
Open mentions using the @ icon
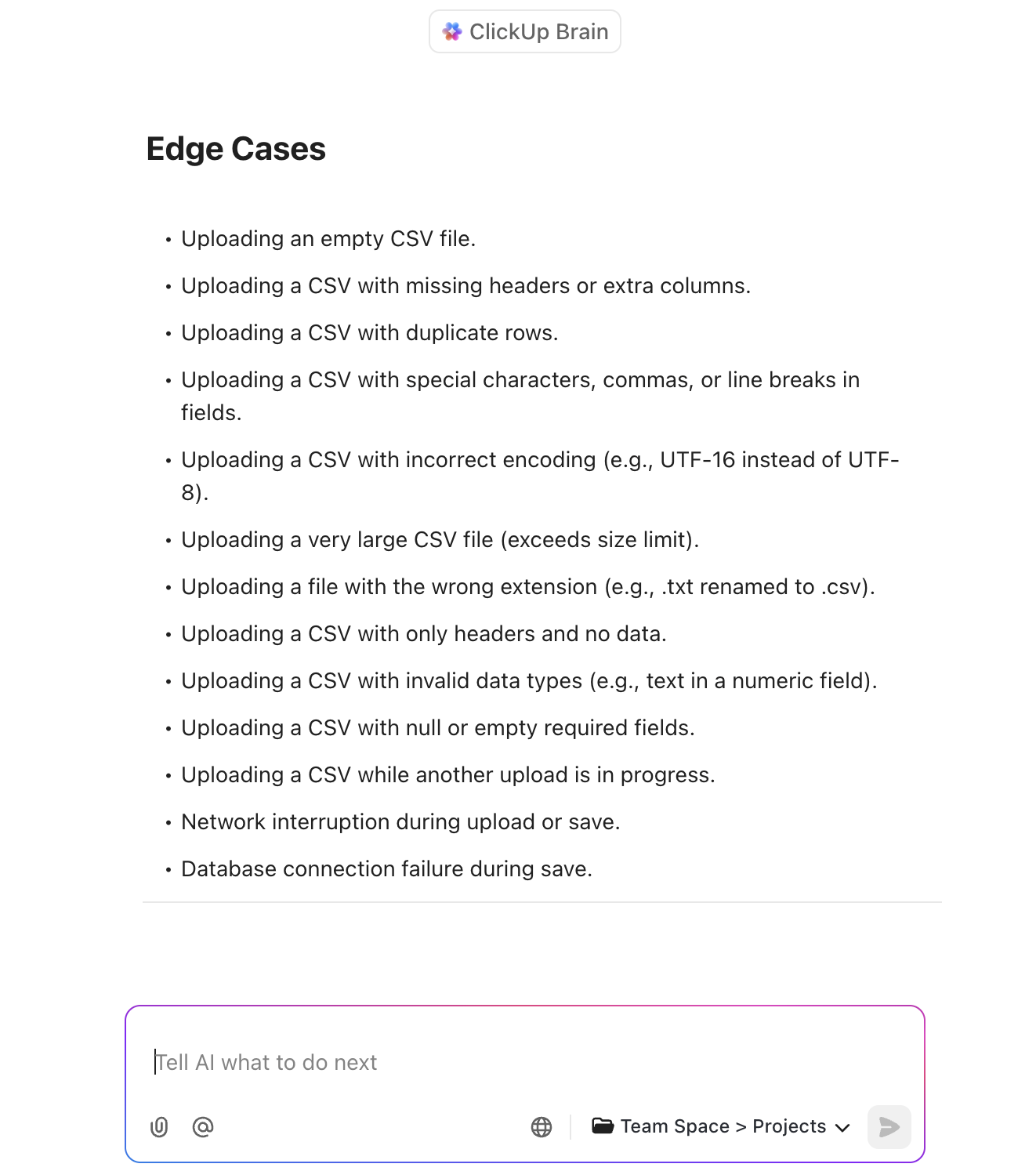203,1127
